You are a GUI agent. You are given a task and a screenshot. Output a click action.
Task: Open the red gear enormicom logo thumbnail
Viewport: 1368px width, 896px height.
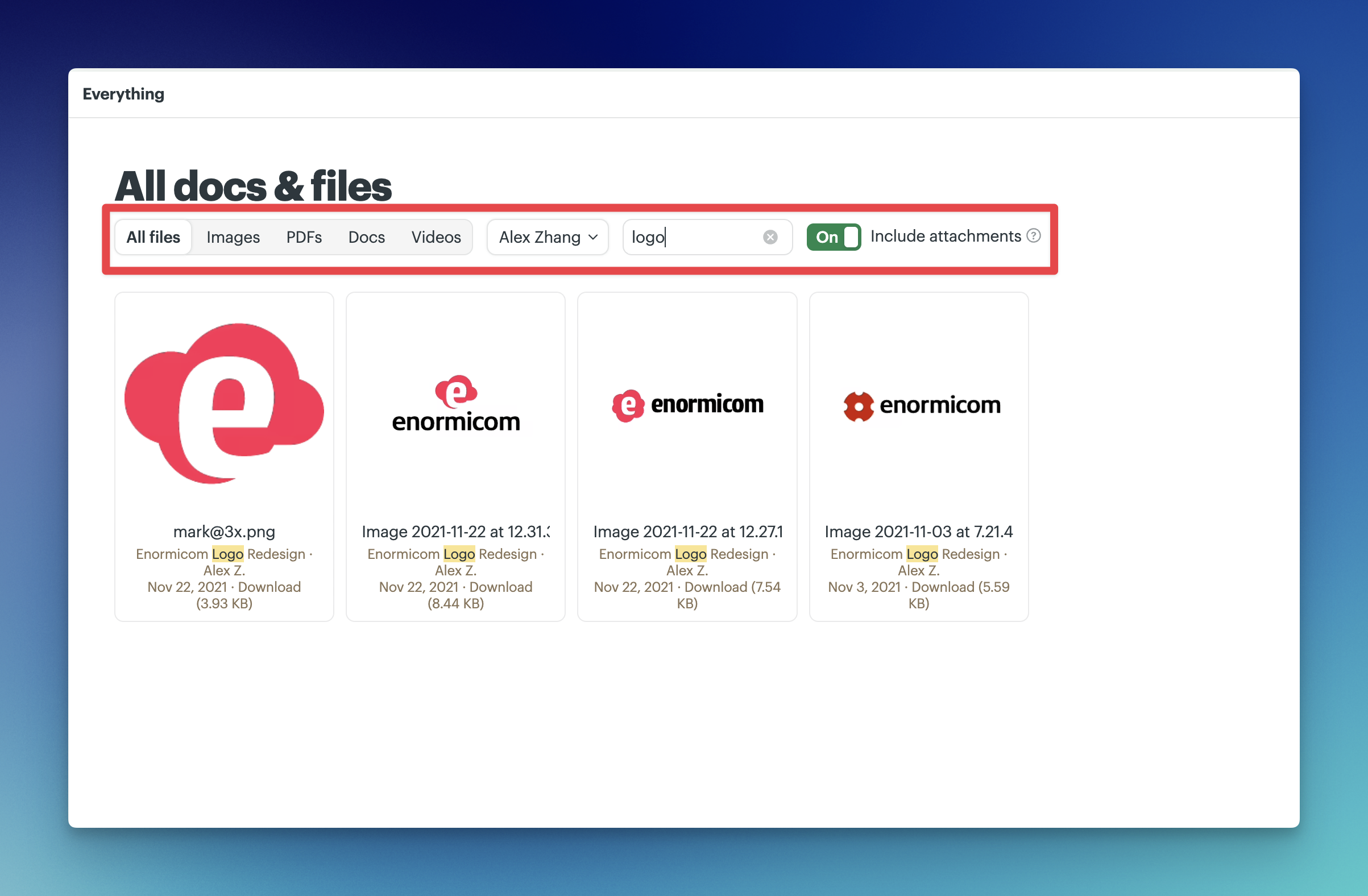[x=922, y=406]
